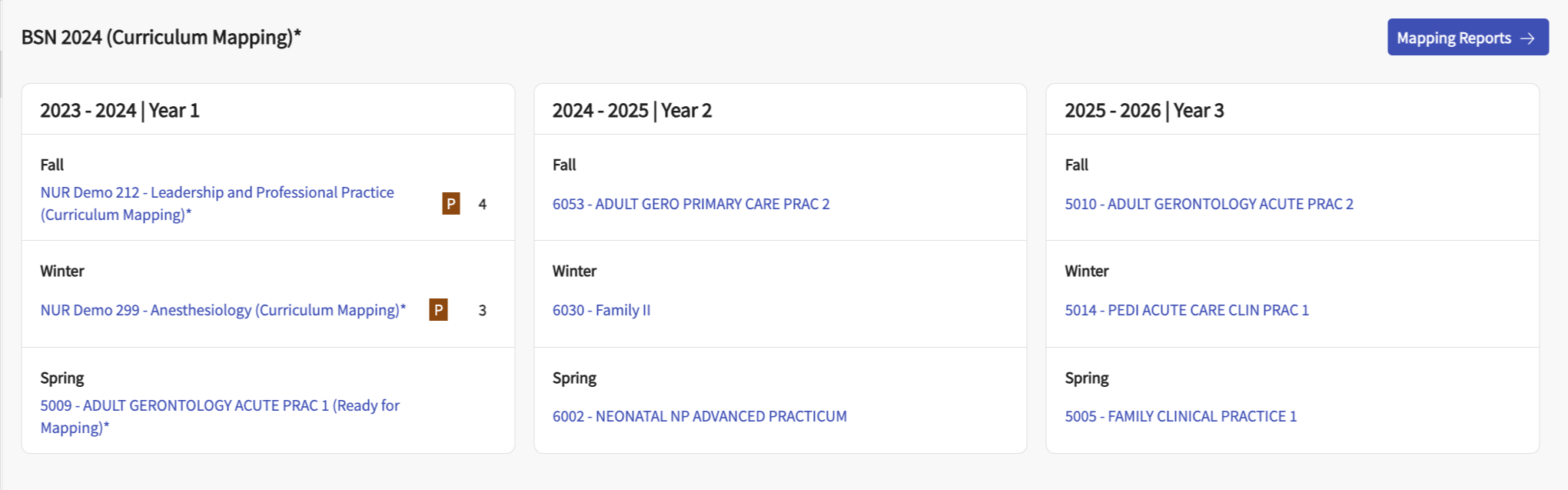The width and height of the screenshot is (1568, 490).
Task: Select 5014 Pedi Acute Care Clin Prac 1
Action: tap(1187, 310)
